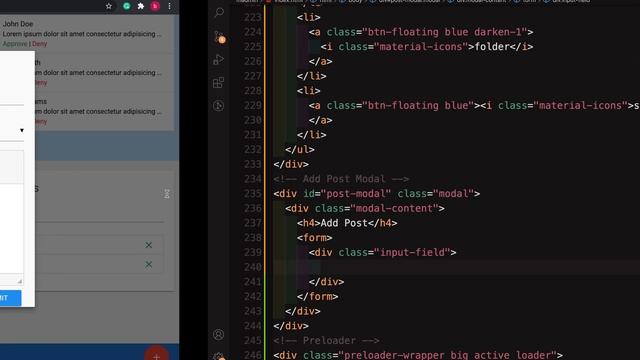The image size is (640, 360).
Task: Open Chrome's three-dot menu
Action: pyautogui.click(x=169, y=6)
